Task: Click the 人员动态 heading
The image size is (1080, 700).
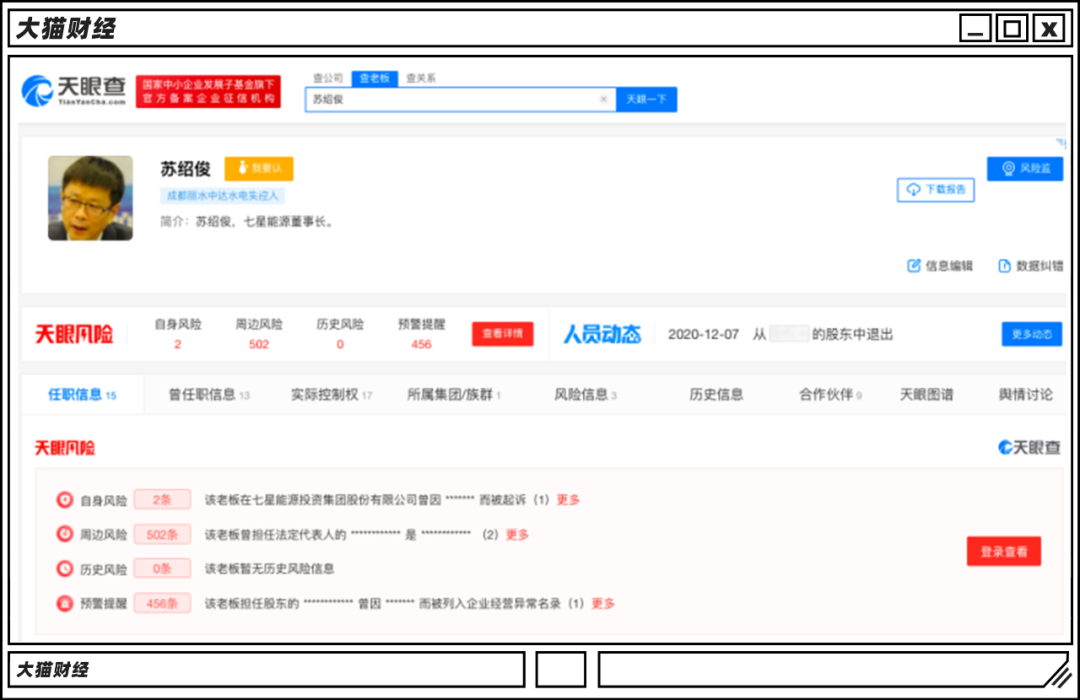Action: 602,334
